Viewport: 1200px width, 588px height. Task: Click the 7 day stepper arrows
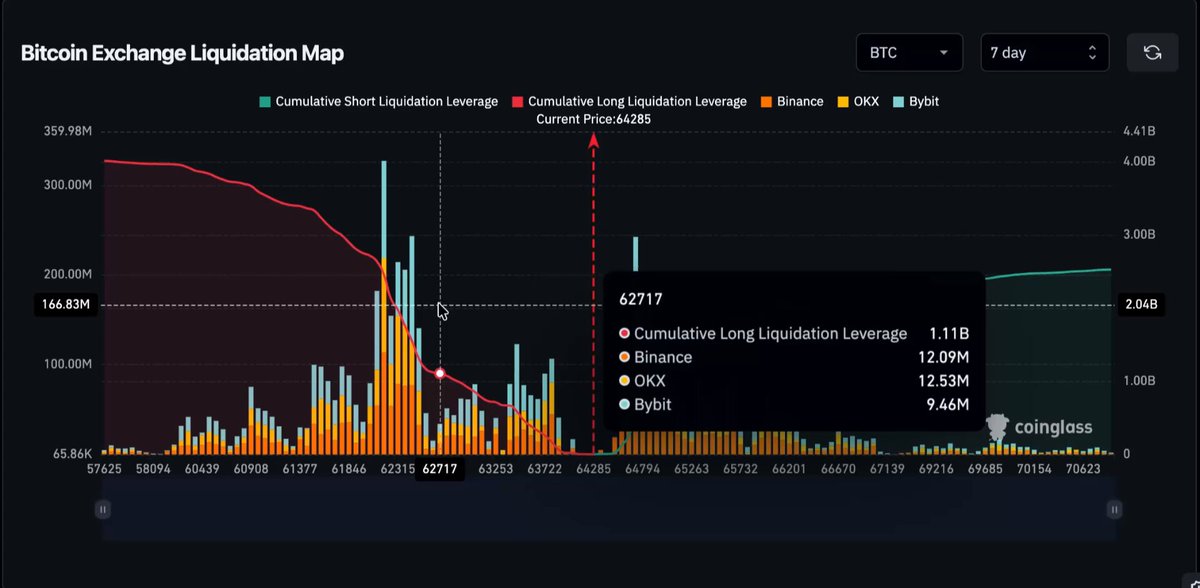[1092, 53]
